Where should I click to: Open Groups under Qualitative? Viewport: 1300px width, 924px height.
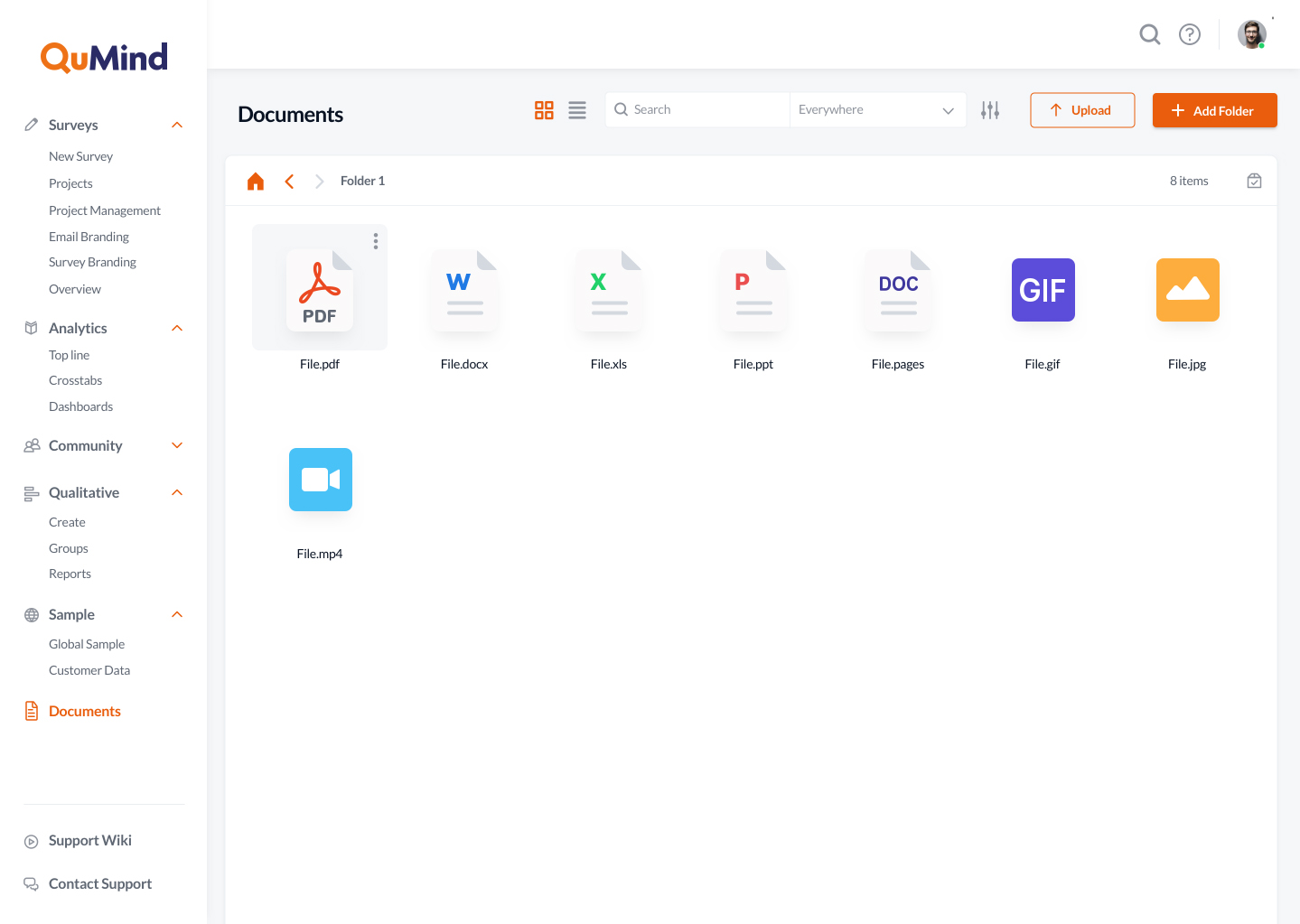(x=69, y=548)
